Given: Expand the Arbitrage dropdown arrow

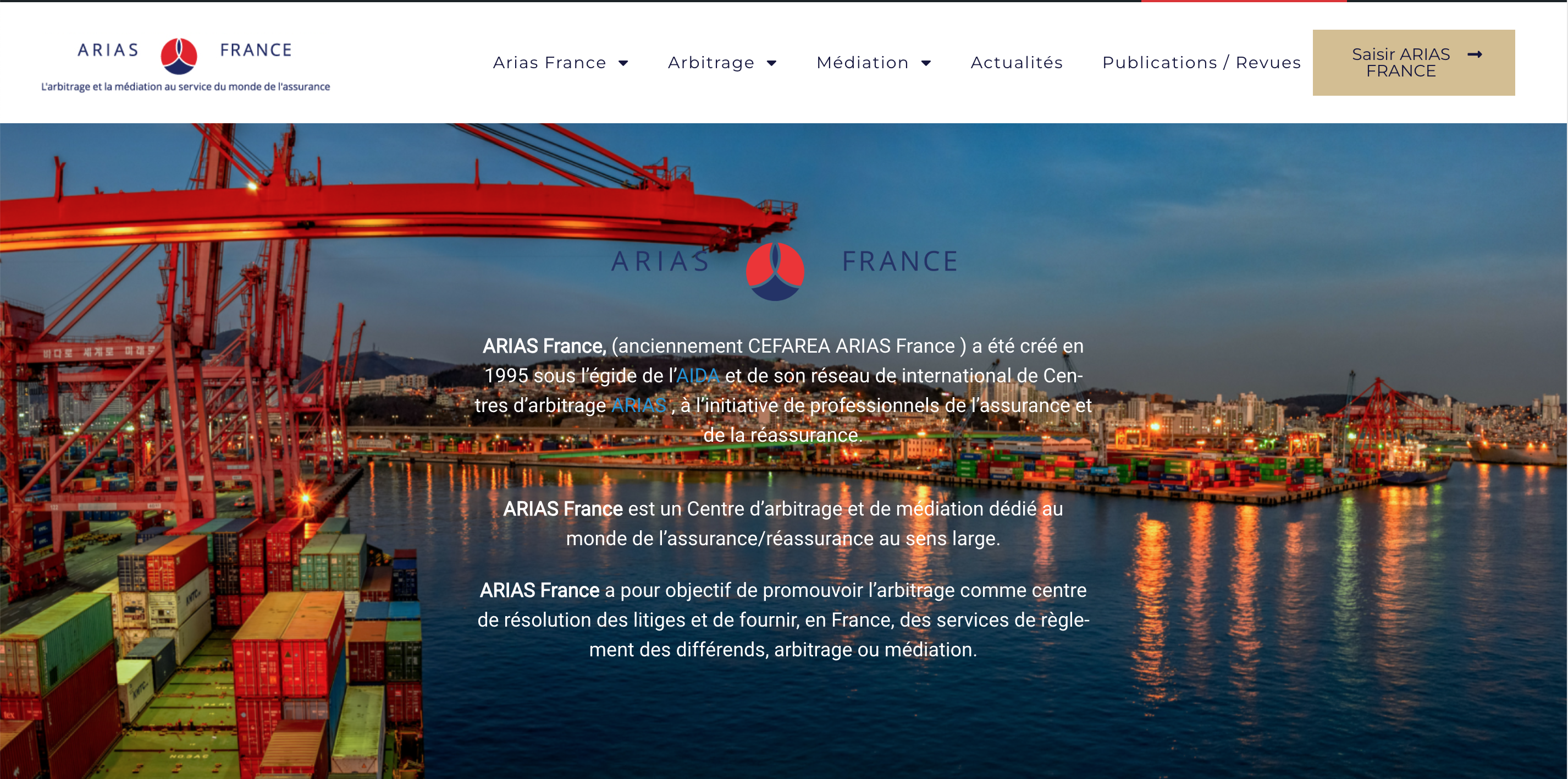Looking at the screenshot, I should (x=772, y=63).
